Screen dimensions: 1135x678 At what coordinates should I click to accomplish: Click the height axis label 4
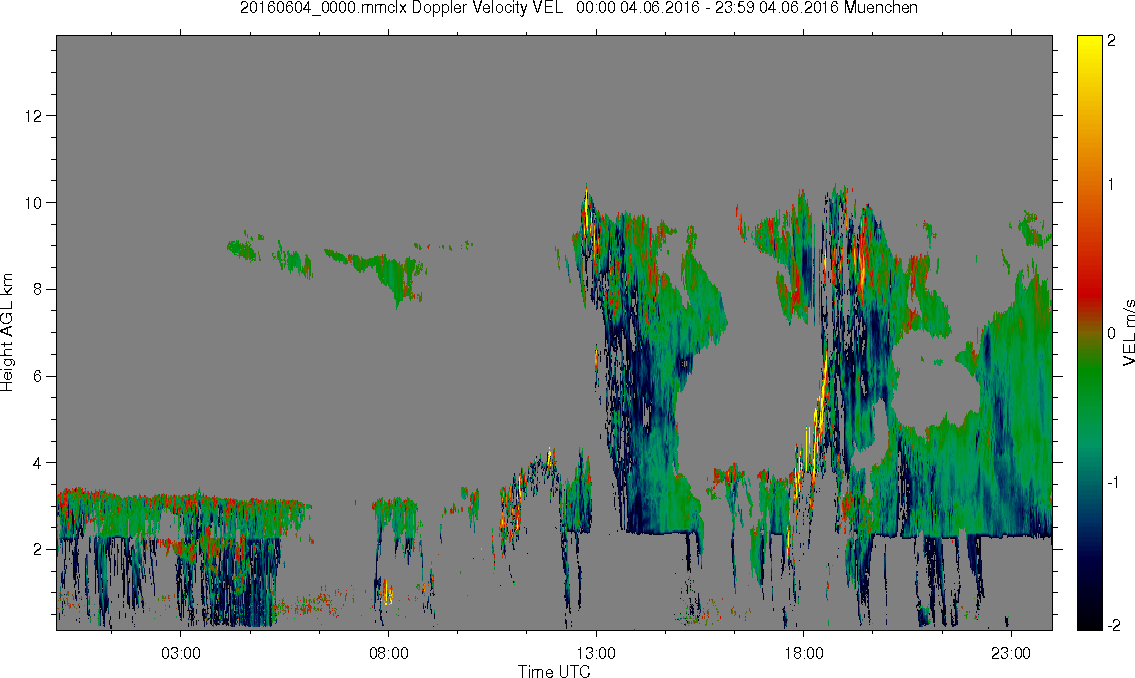coord(37,463)
